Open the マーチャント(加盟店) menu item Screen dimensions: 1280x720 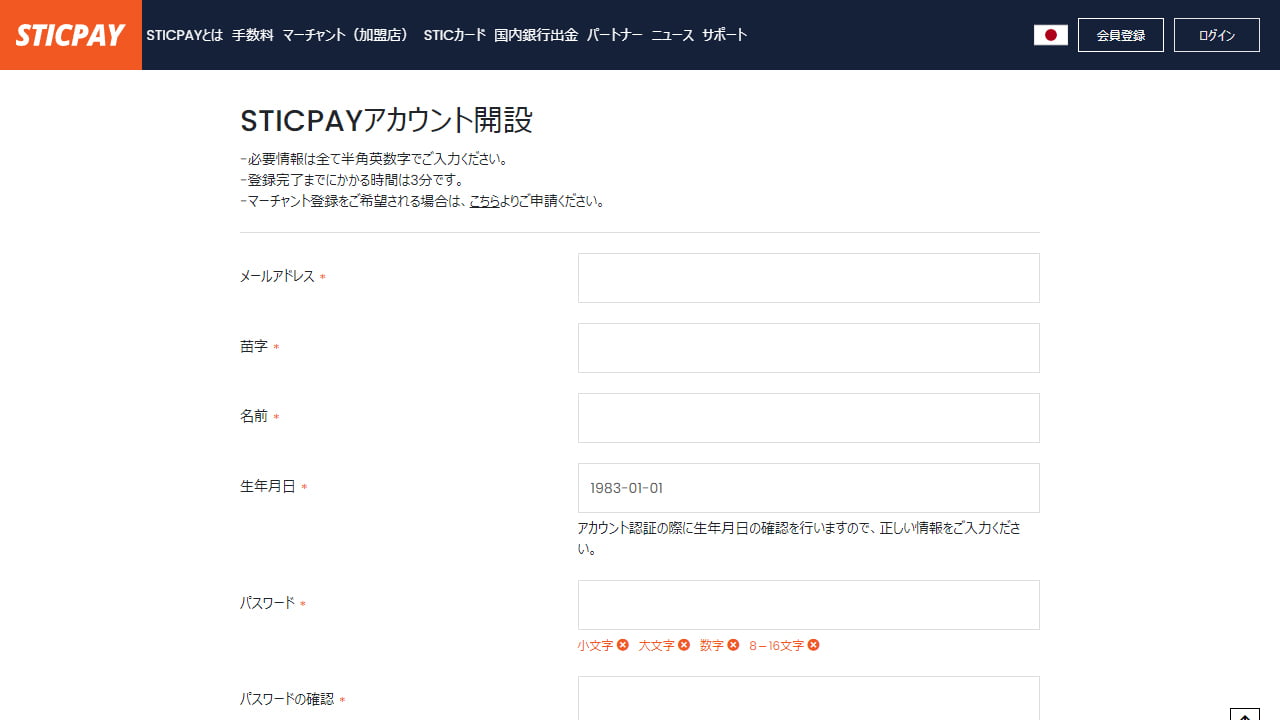pos(347,35)
